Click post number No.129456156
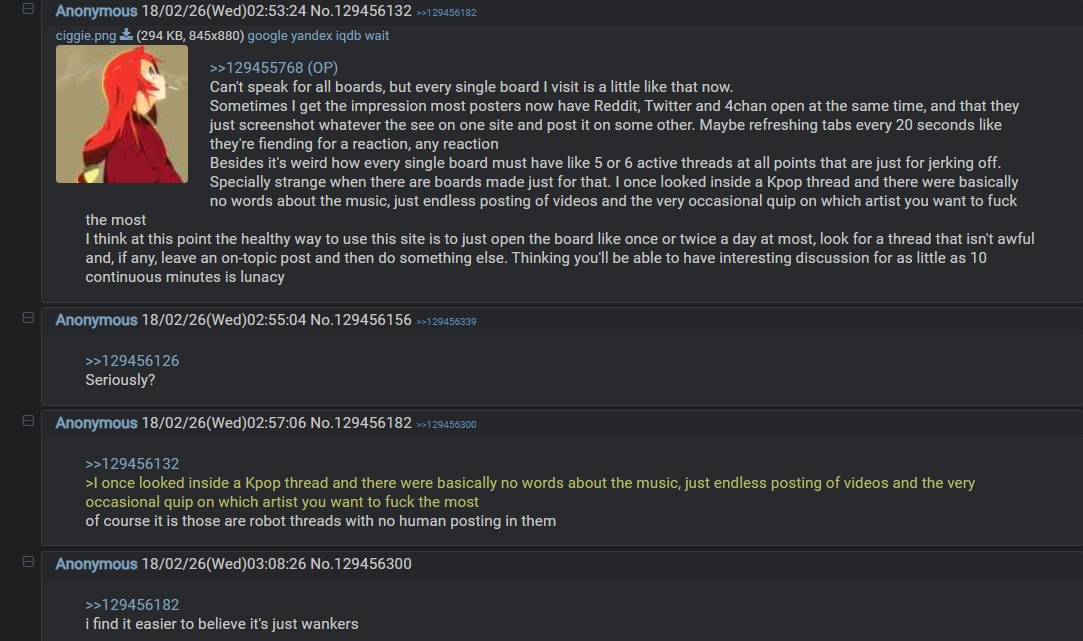The image size is (1083, 641). tap(361, 320)
